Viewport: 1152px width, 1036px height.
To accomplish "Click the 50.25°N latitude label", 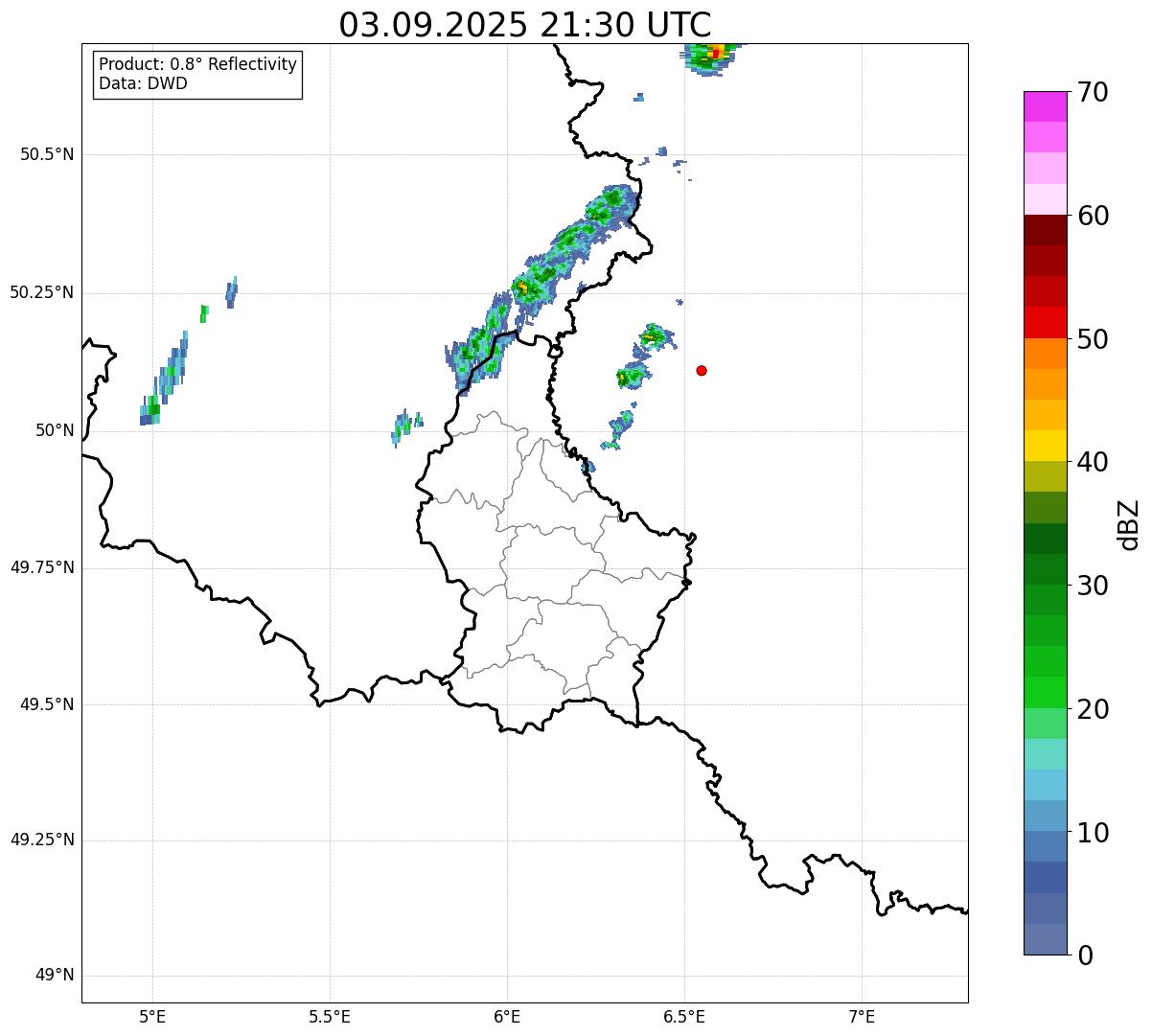I will click(x=42, y=292).
